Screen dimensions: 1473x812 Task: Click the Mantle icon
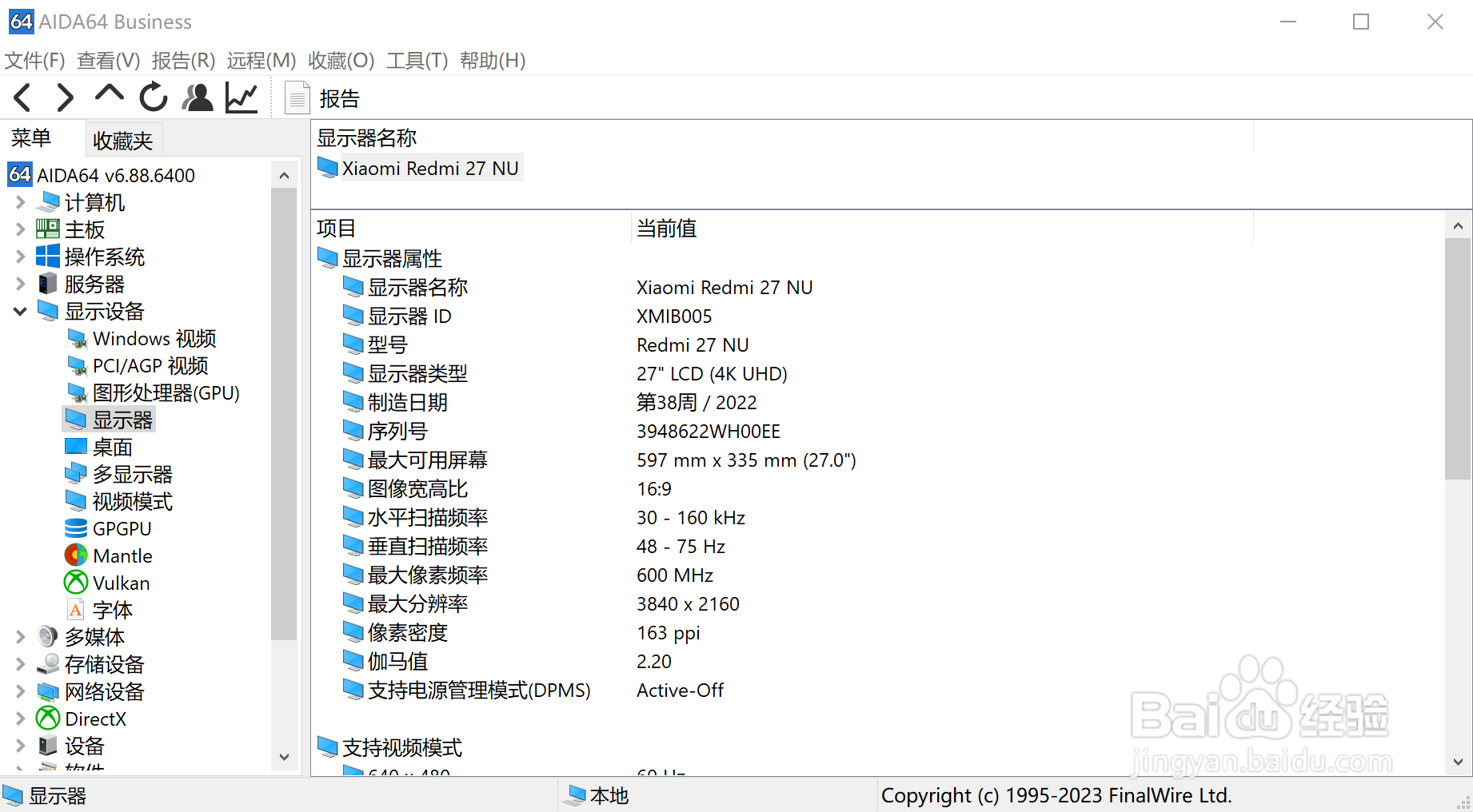[x=76, y=555]
